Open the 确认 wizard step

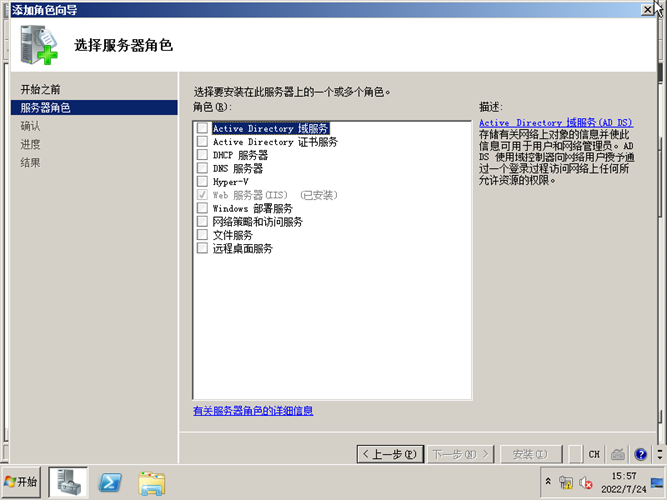pos(30,126)
